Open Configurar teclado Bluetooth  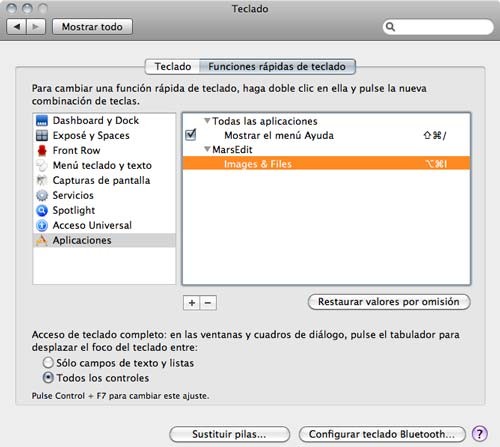382,434
